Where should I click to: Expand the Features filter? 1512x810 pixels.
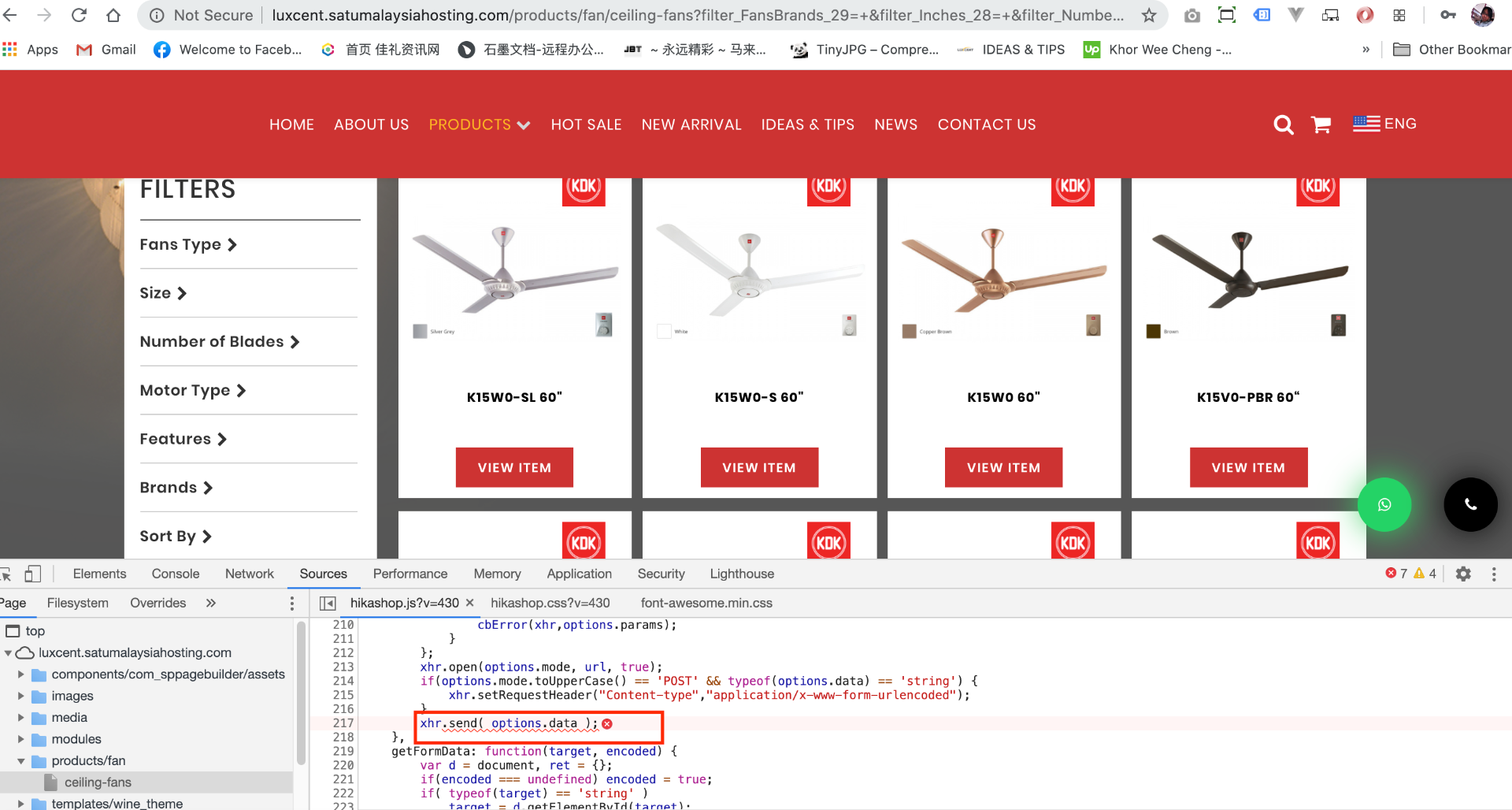(x=183, y=439)
